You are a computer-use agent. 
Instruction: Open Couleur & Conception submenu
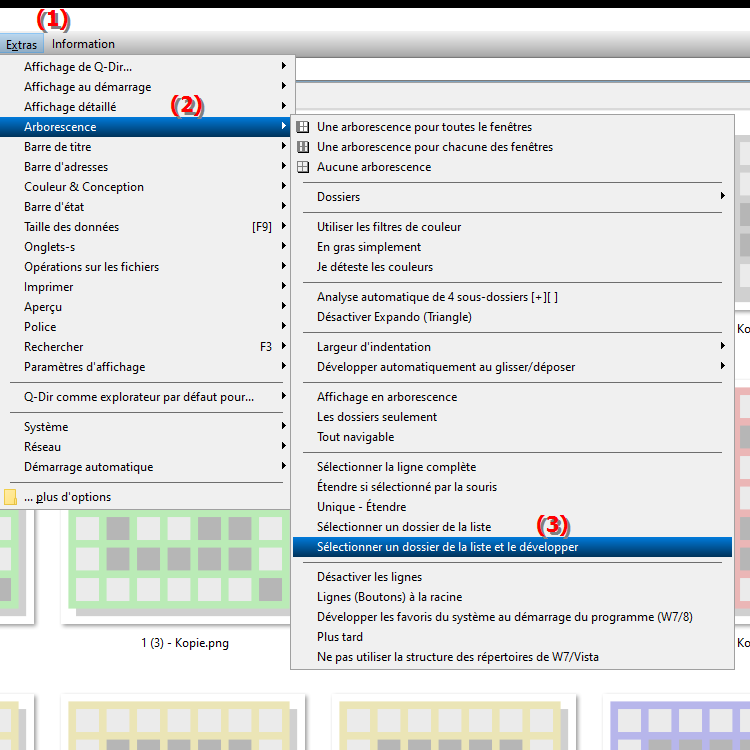(x=145, y=187)
